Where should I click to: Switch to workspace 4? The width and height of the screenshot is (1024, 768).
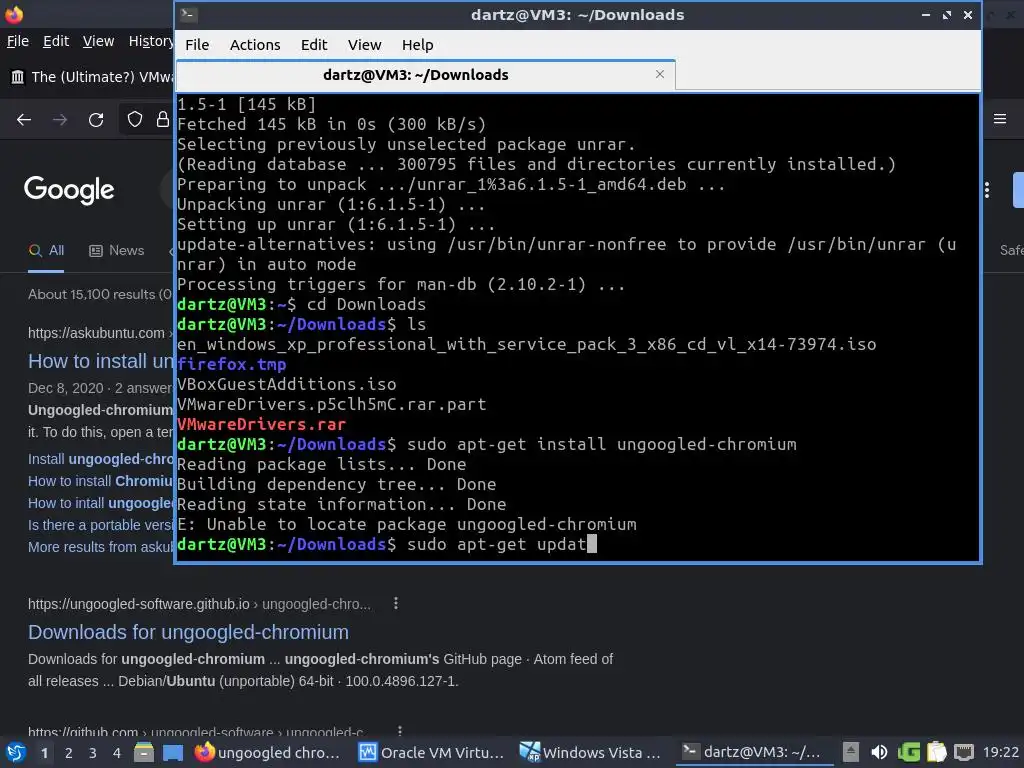(x=117, y=753)
